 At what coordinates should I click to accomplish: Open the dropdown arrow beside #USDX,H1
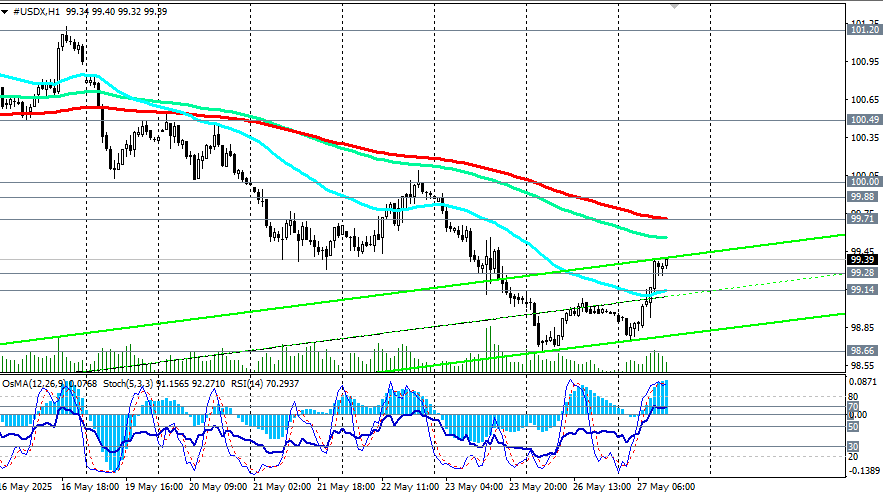click(x=5, y=12)
